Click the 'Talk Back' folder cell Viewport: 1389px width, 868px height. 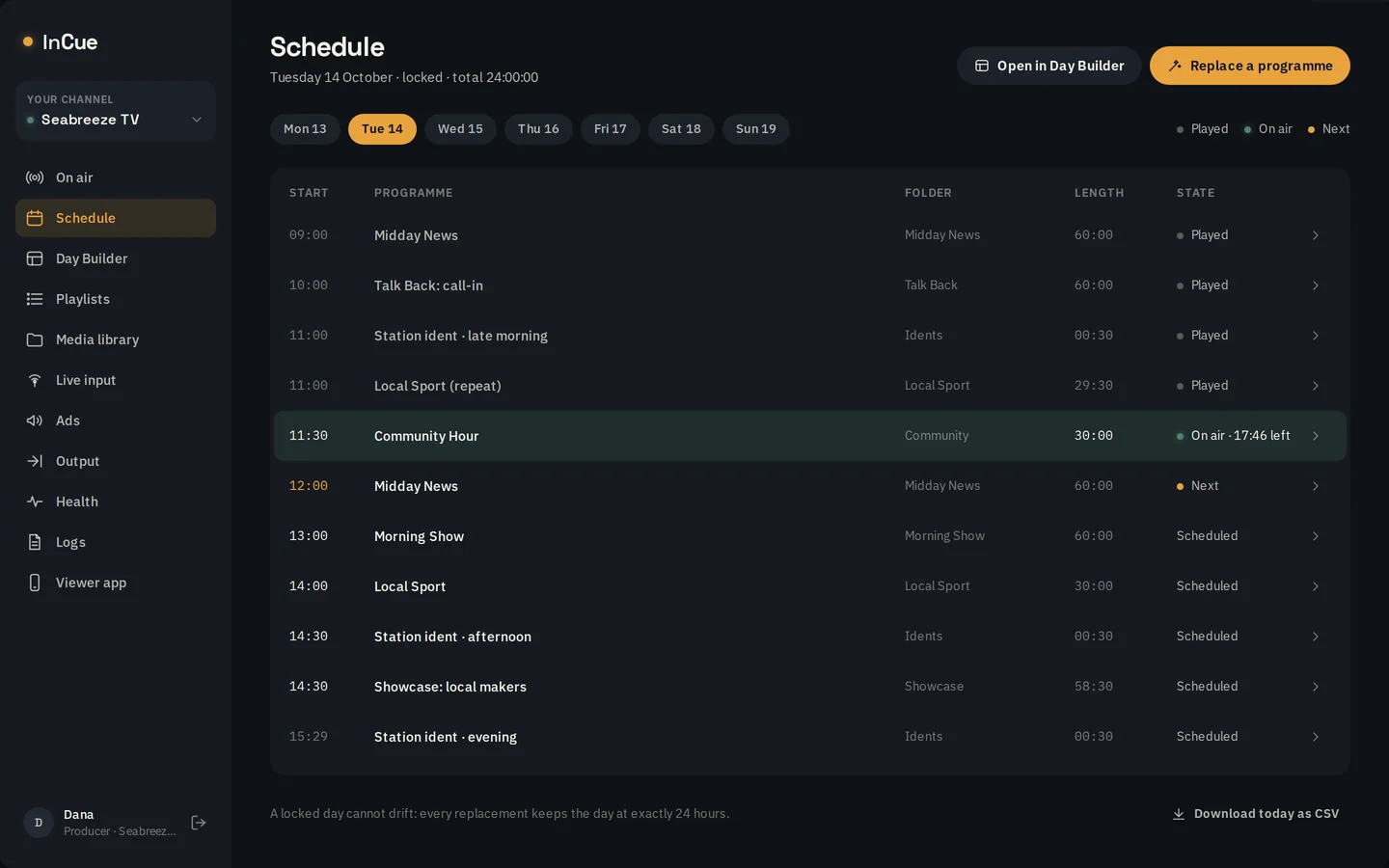pos(931,285)
